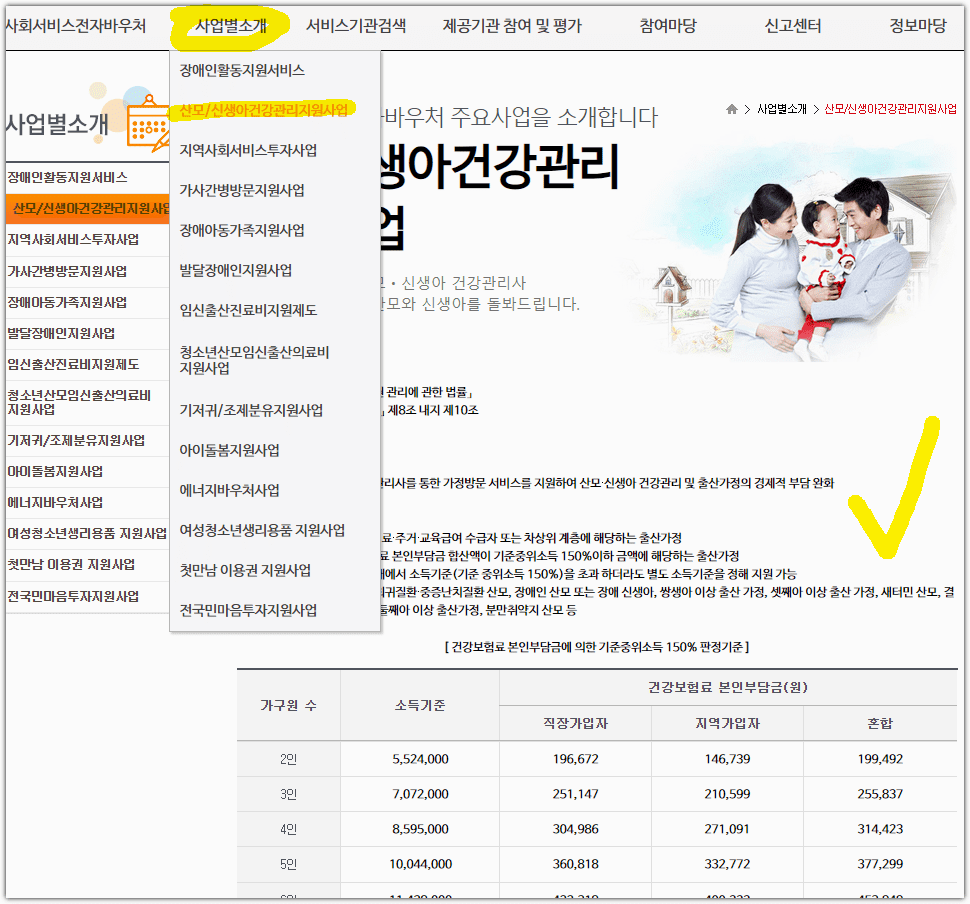Select 임신출산진료비지원제도 sidebar item

74,365
